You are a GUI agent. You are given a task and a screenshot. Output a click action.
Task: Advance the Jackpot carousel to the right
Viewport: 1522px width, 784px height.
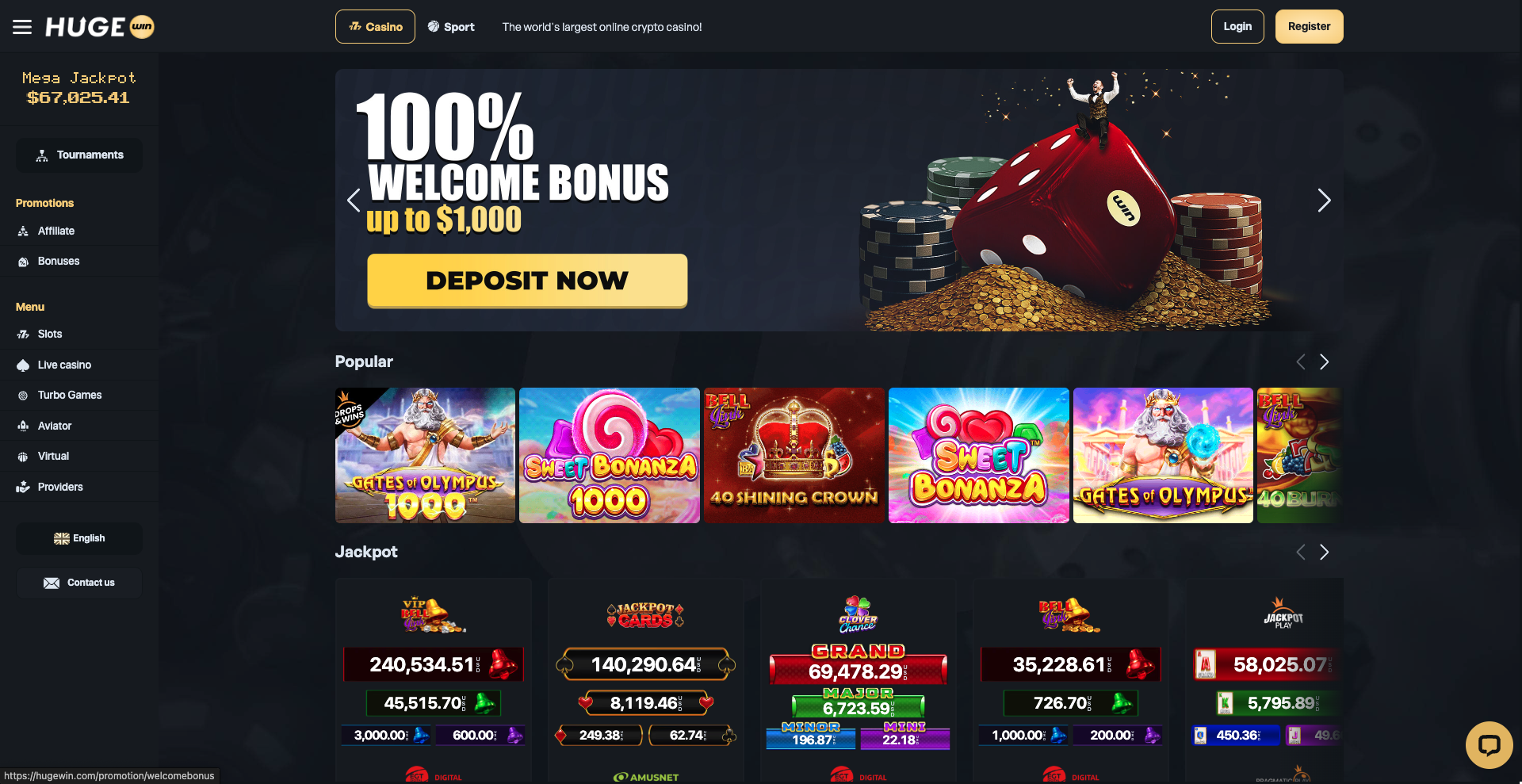click(x=1324, y=552)
